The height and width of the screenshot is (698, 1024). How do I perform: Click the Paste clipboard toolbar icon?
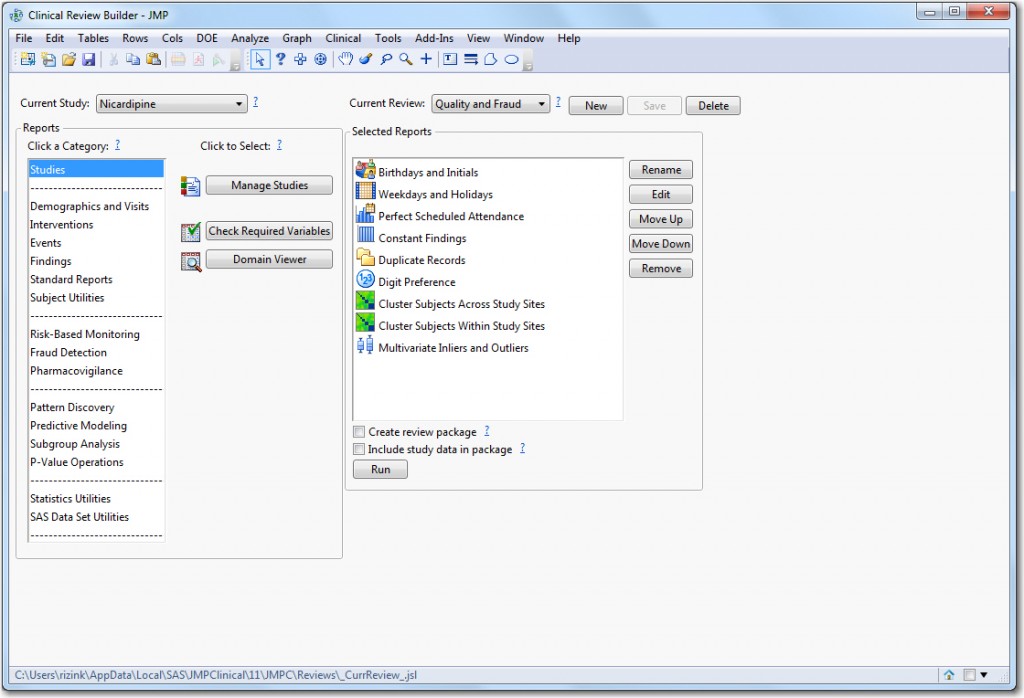point(153,59)
